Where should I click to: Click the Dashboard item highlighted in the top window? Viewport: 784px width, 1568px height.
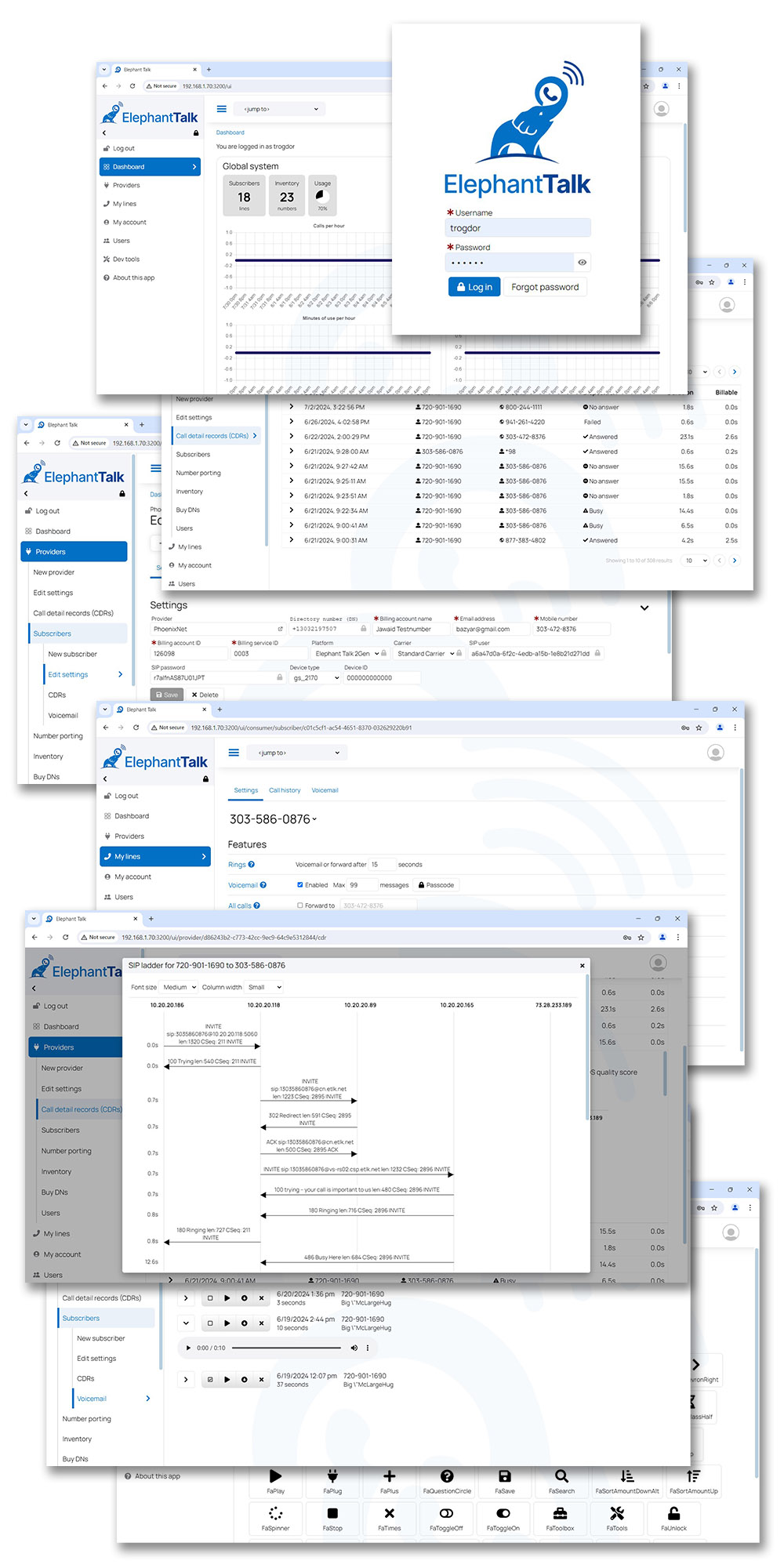pos(150,167)
